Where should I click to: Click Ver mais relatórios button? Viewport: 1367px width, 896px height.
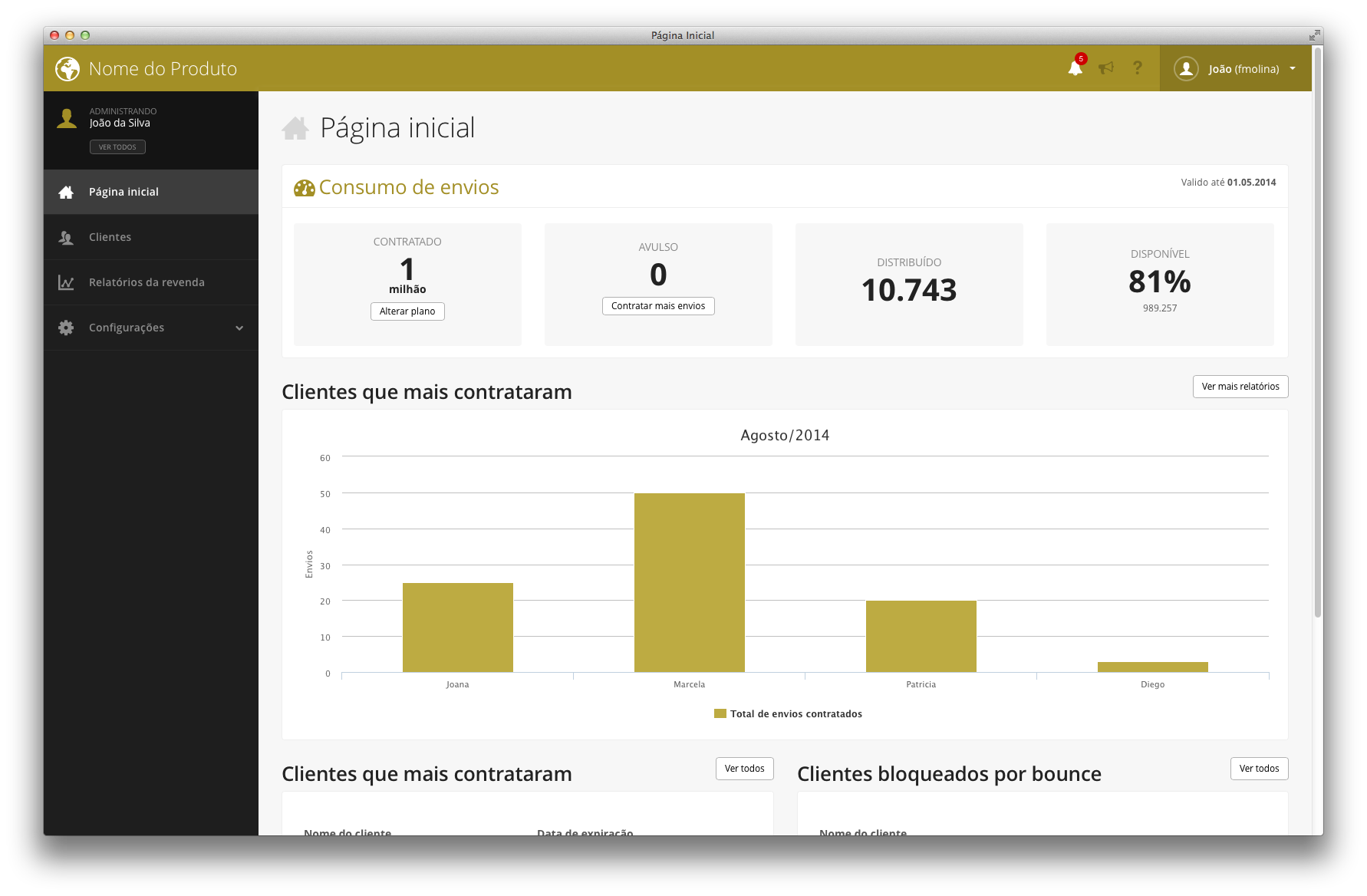coord(1240,387)
